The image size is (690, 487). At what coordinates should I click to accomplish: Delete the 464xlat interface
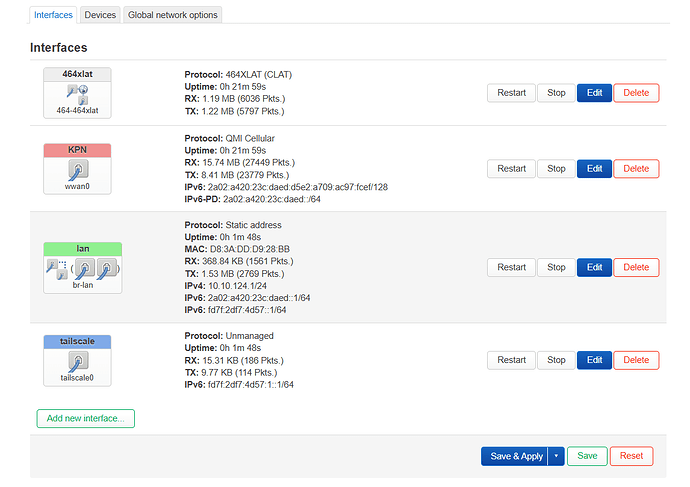[x=636, y=93]
